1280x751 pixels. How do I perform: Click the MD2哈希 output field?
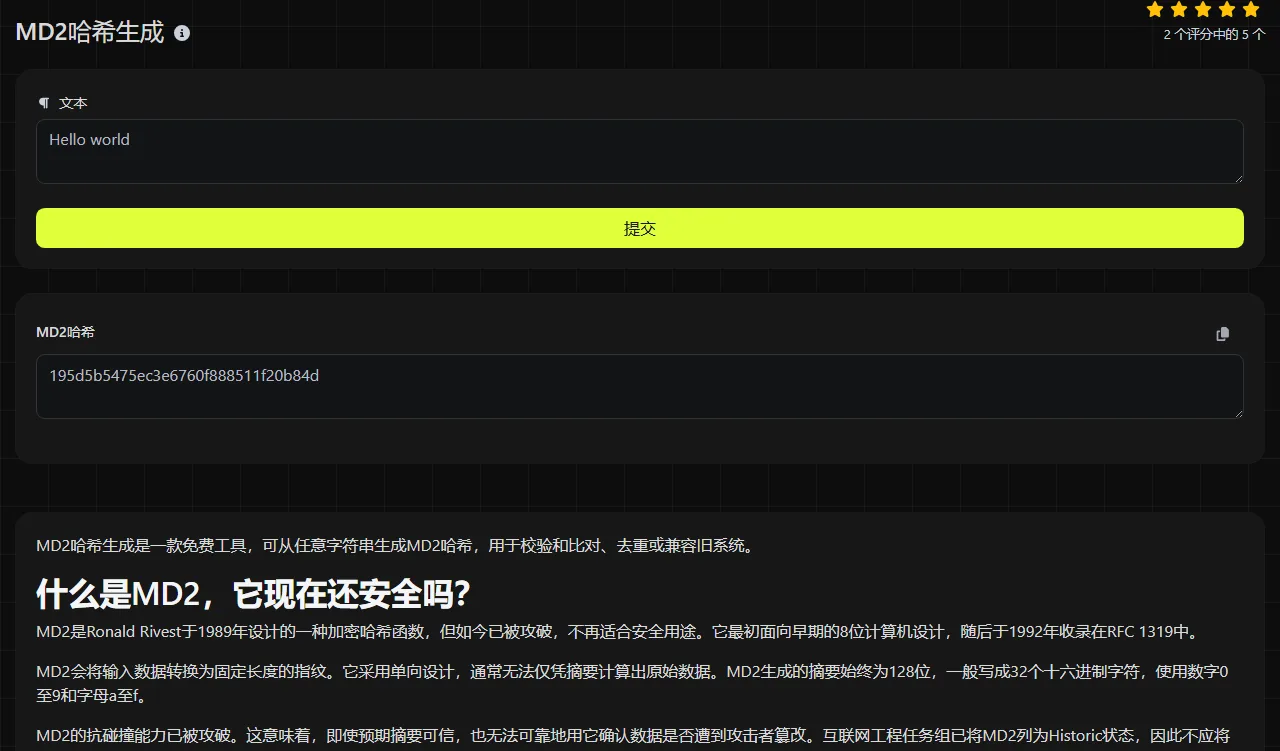coord(640,386)
